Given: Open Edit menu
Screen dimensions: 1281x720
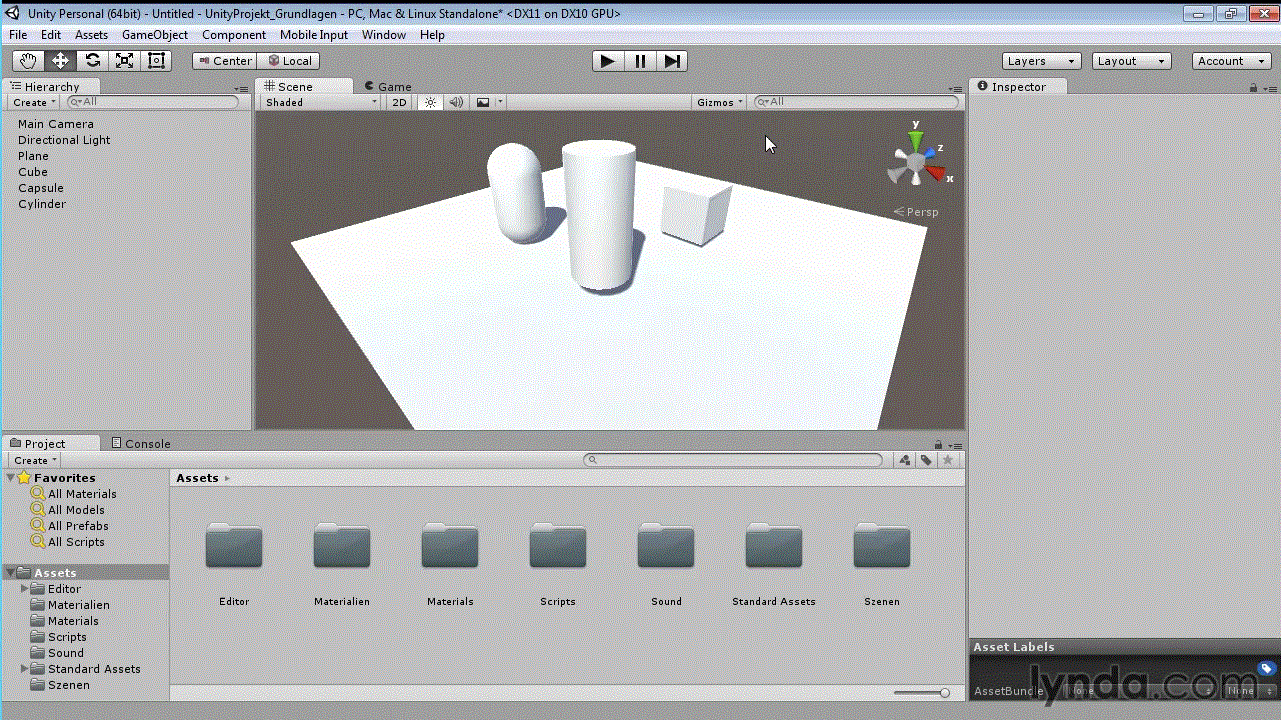Looking at the screenshot, I should (51, 34).
